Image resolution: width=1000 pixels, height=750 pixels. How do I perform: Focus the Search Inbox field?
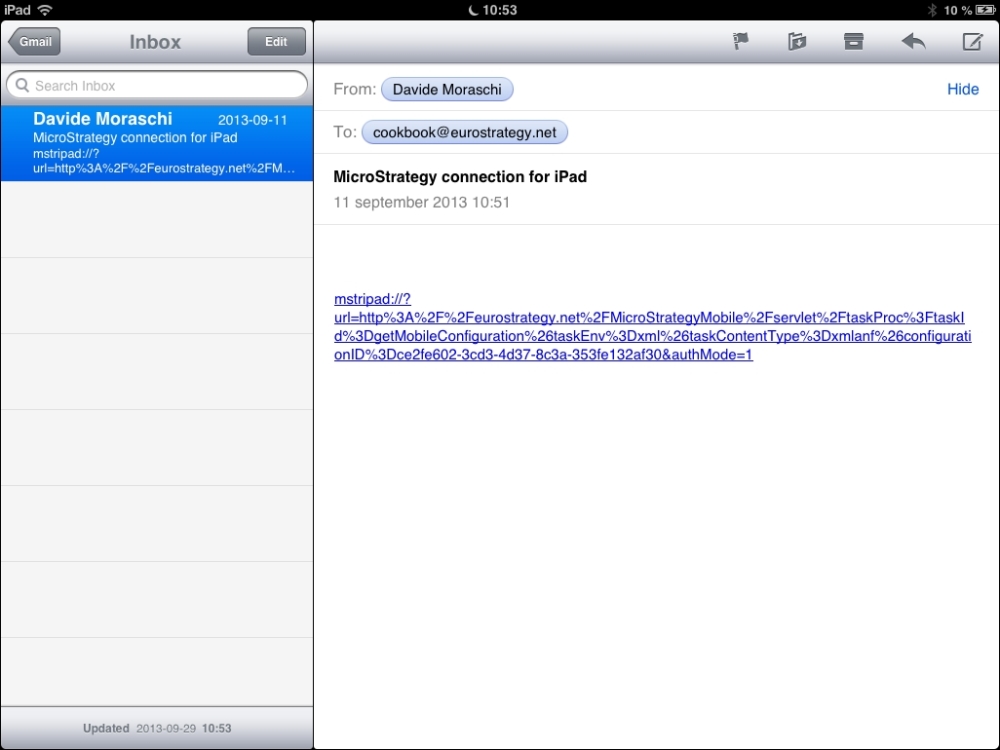pos(157,85)
